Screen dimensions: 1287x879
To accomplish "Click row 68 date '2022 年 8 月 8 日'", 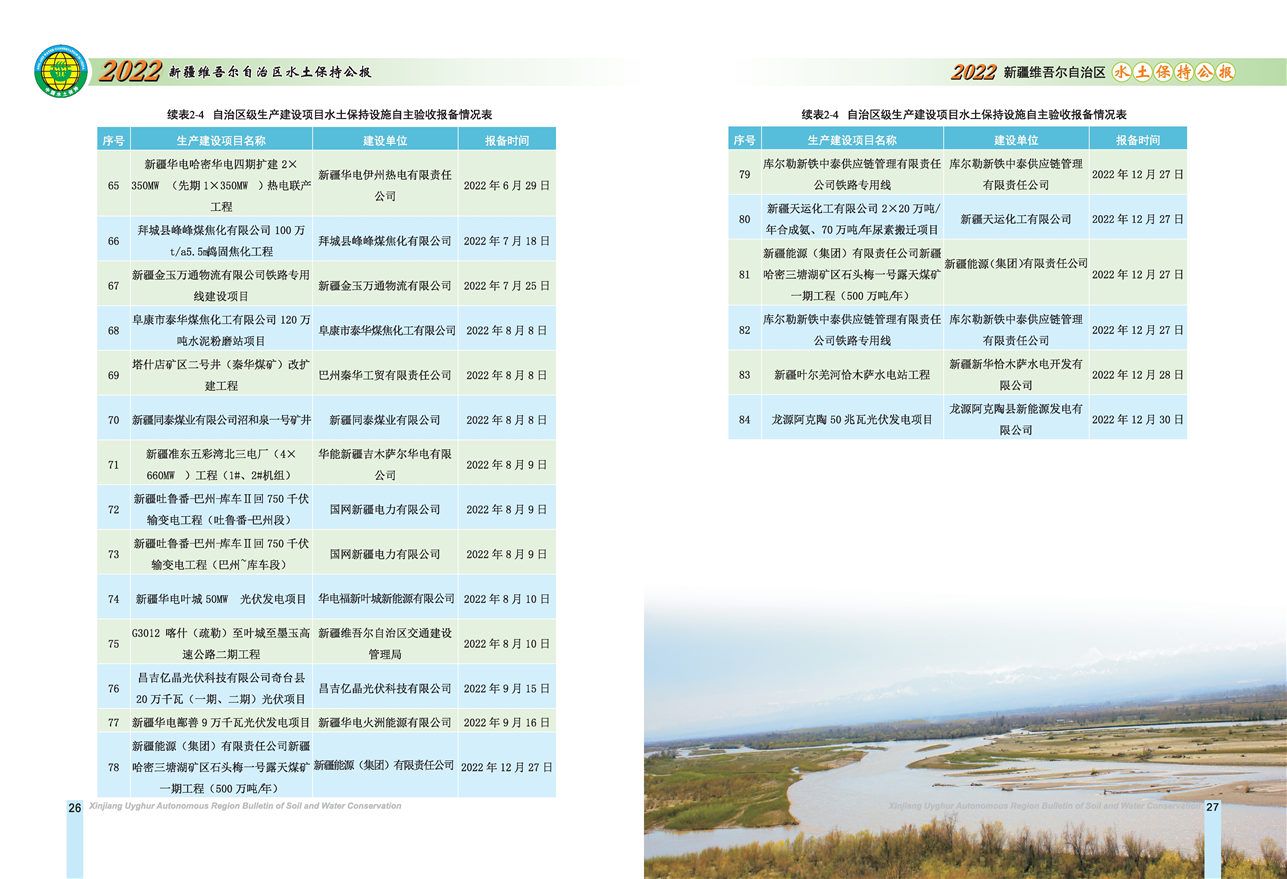I will [507, 330].
